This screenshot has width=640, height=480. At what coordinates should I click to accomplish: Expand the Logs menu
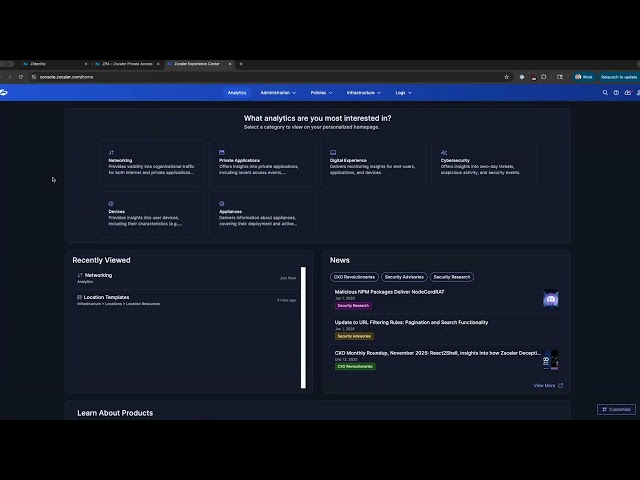point(403,93)
